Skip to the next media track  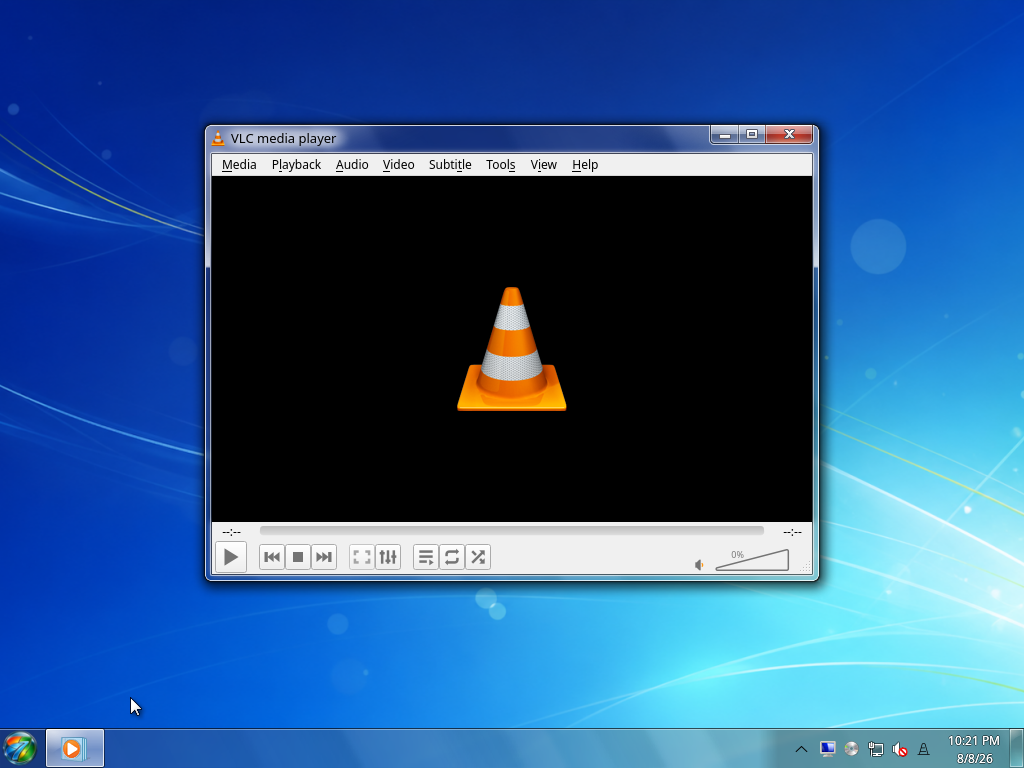(x=324, y=557)
